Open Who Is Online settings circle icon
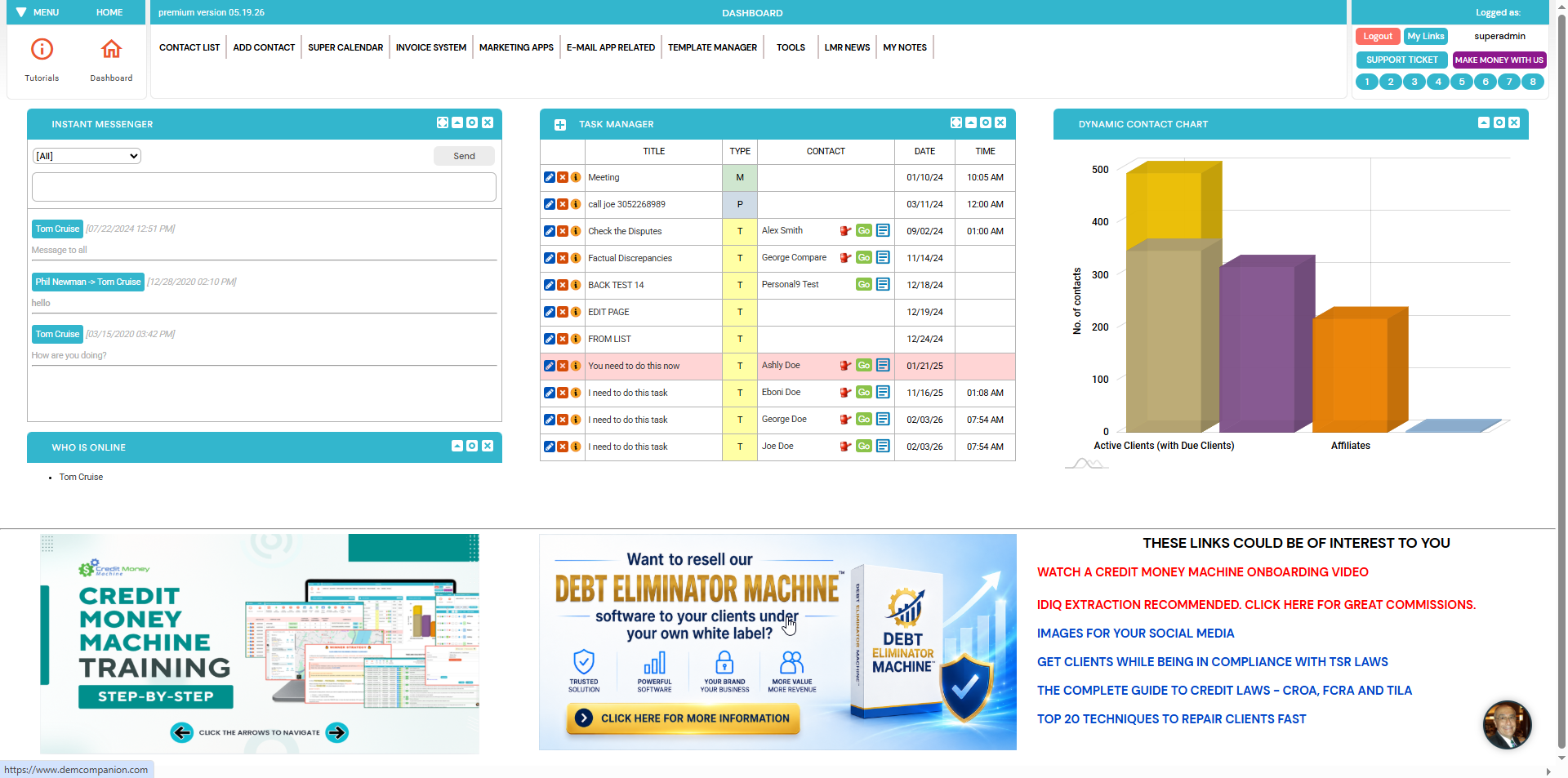Image resolution: width=1568 pixels, height=778 pixels. 472,446
